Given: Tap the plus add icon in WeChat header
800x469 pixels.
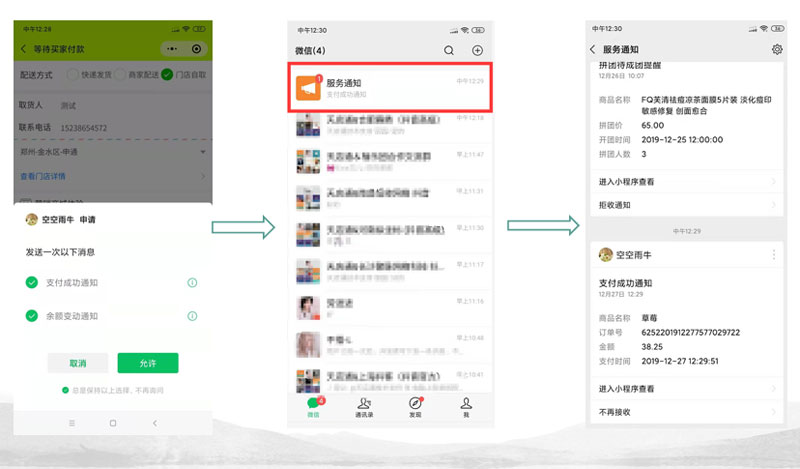Looking at the screenshot, I should [x=477, y=50].
